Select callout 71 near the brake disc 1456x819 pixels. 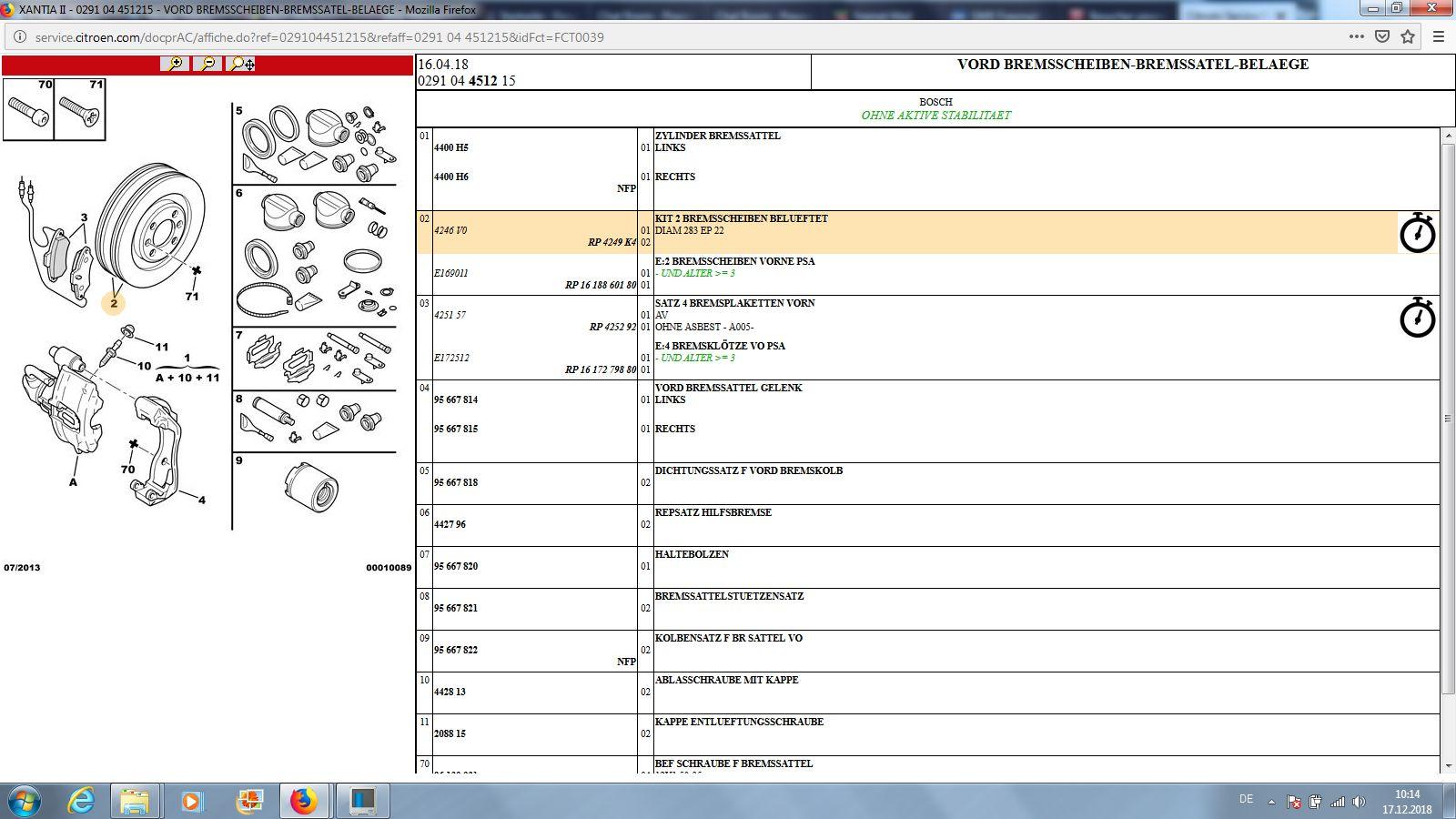[192, 296]
